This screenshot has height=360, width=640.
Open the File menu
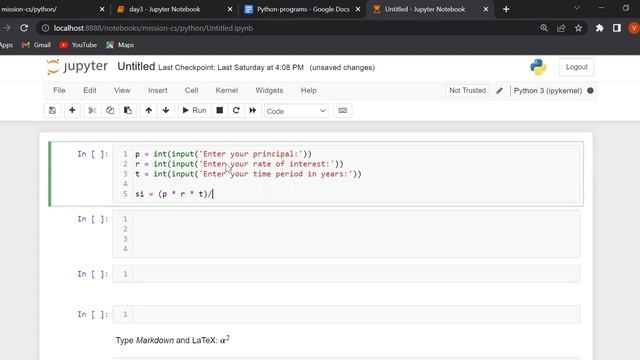click(x=59, y=91)
